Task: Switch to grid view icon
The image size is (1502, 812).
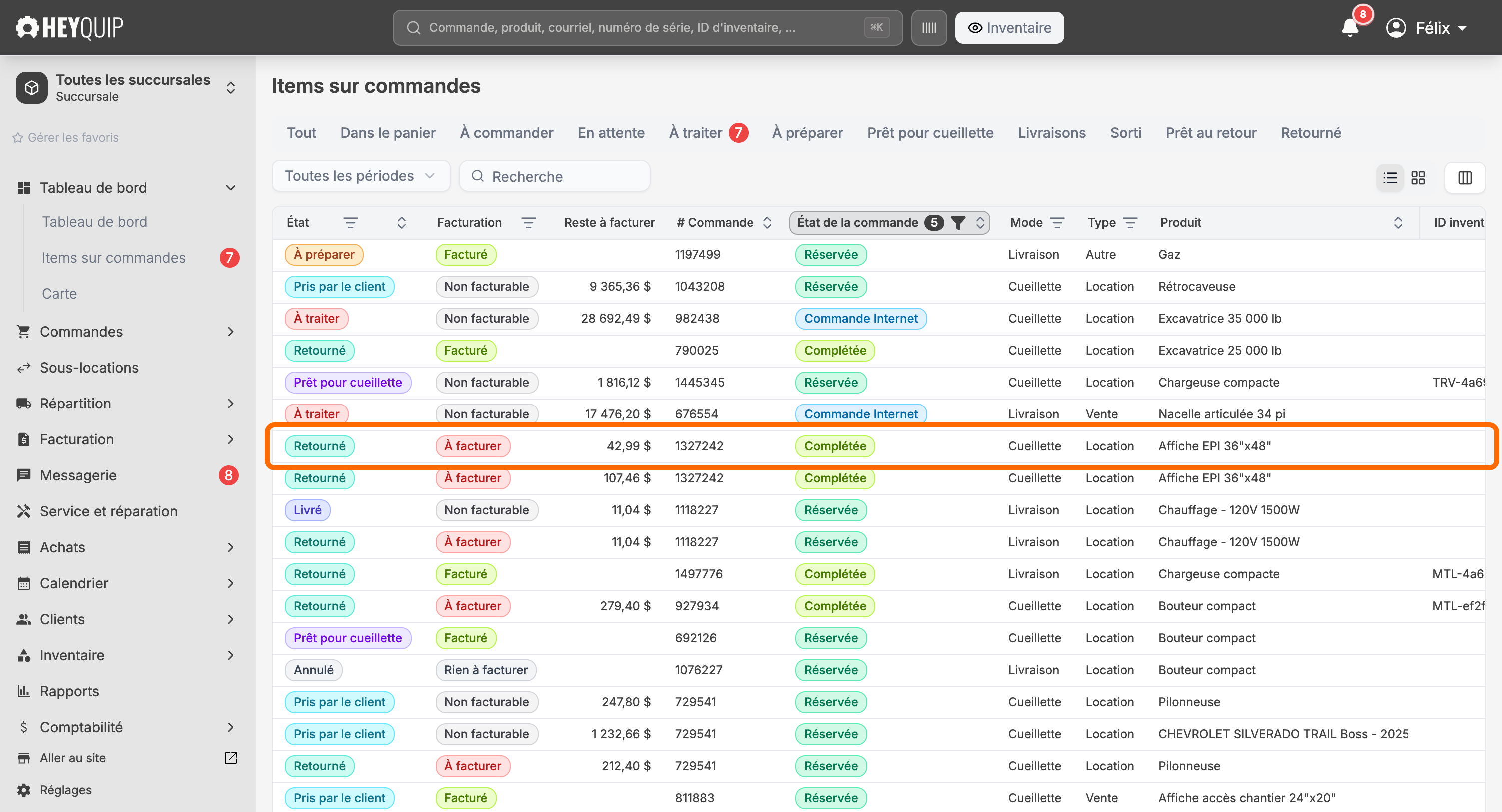Action: [x=1418, y=178]
